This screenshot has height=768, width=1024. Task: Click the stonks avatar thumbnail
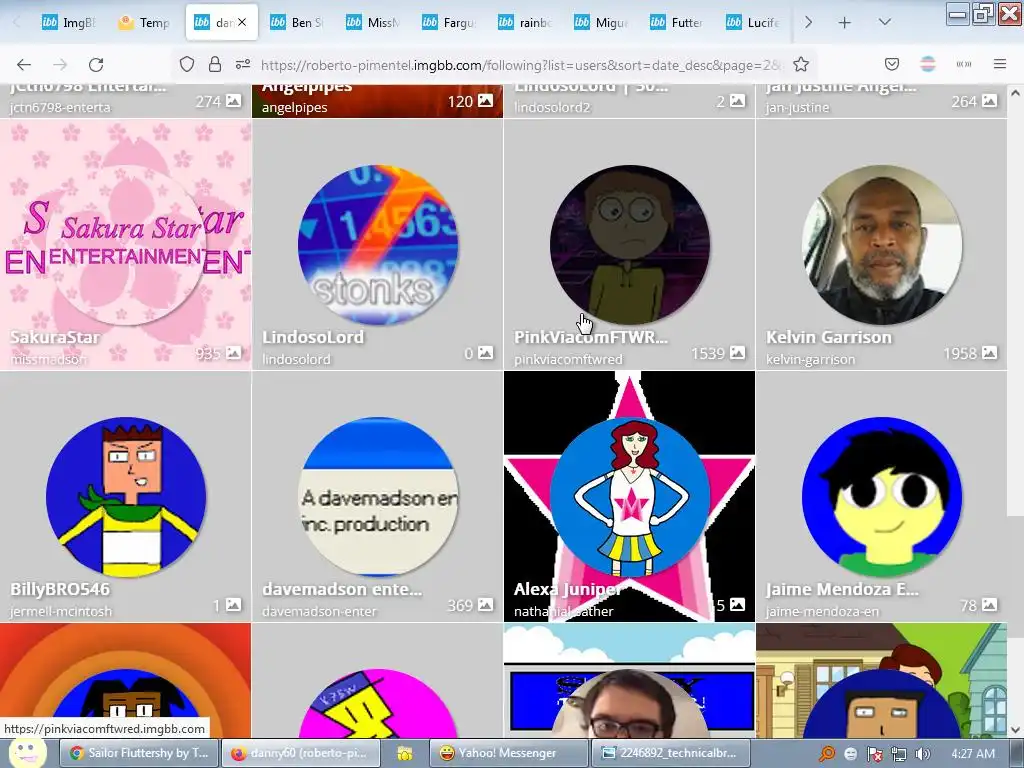click(x=378, y=245)
